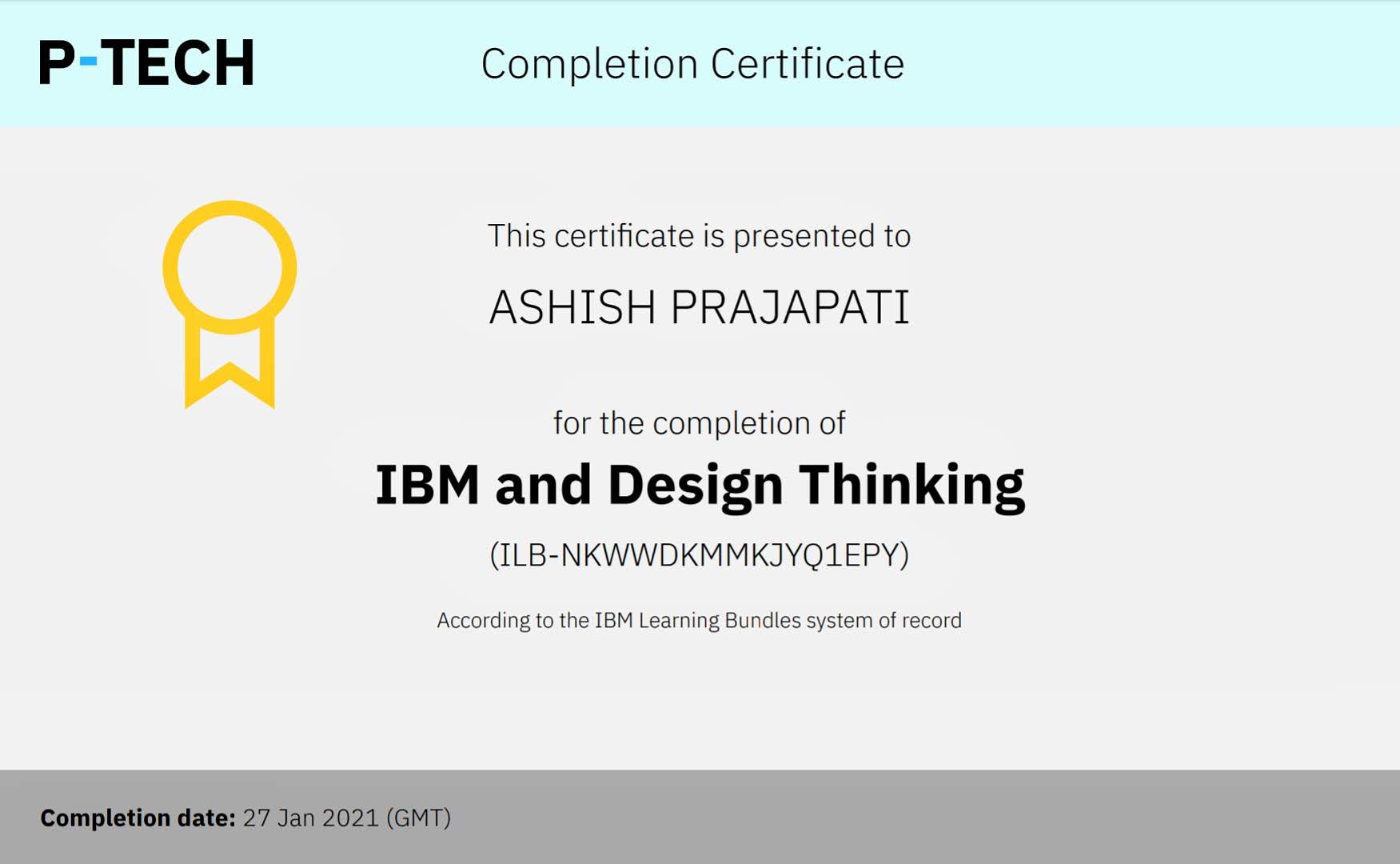The width and height of the screenshot is (1400, 864).
Task: Click 'According to the IBM Learning Bundles' line
Action: pyautogui.click(x=700, y=621)
